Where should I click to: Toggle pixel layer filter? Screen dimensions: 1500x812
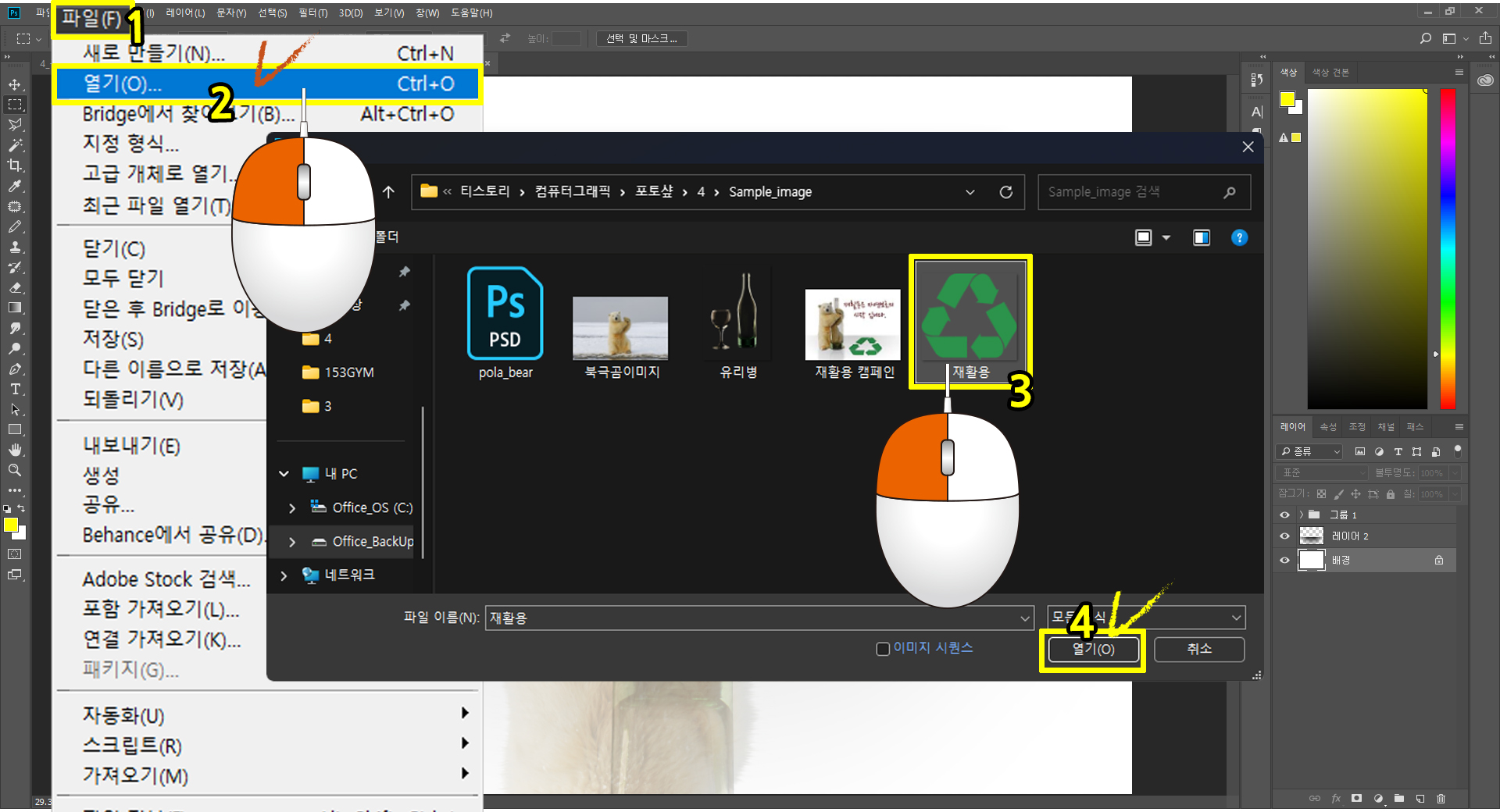click(1360, 451)
